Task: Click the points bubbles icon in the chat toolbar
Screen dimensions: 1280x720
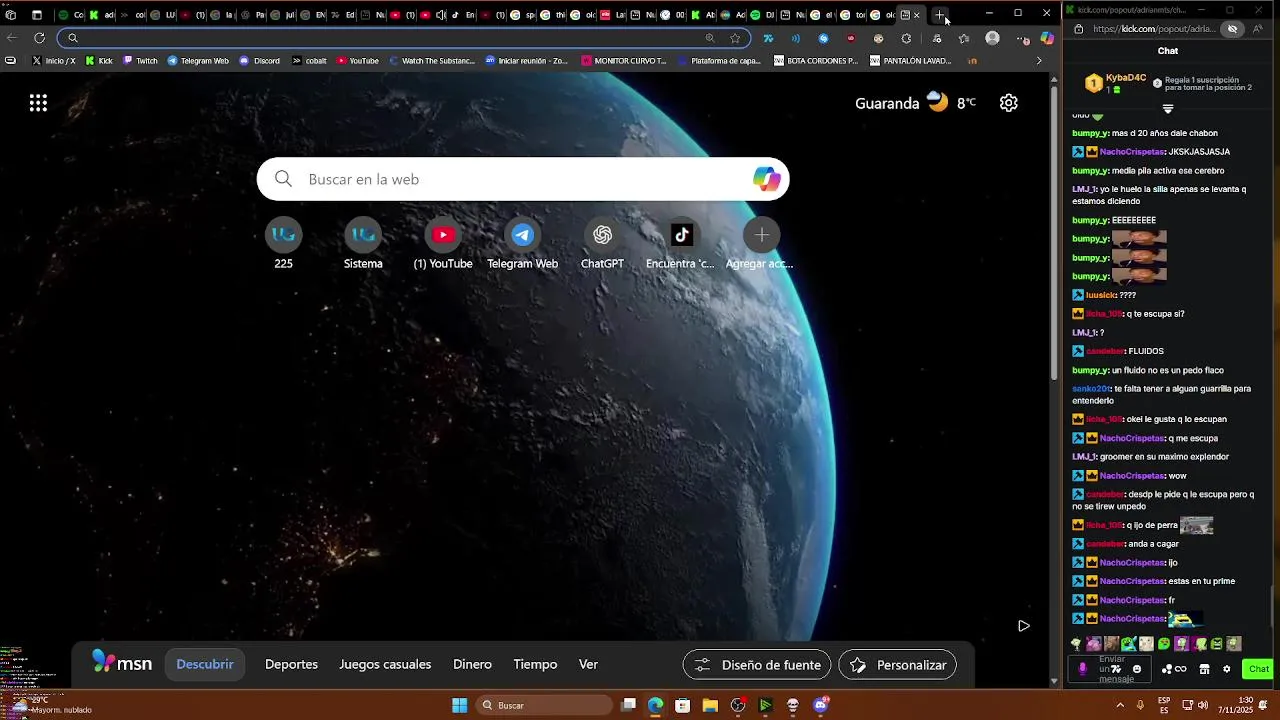Action: pyautogui.click(x=1167, y=669)
